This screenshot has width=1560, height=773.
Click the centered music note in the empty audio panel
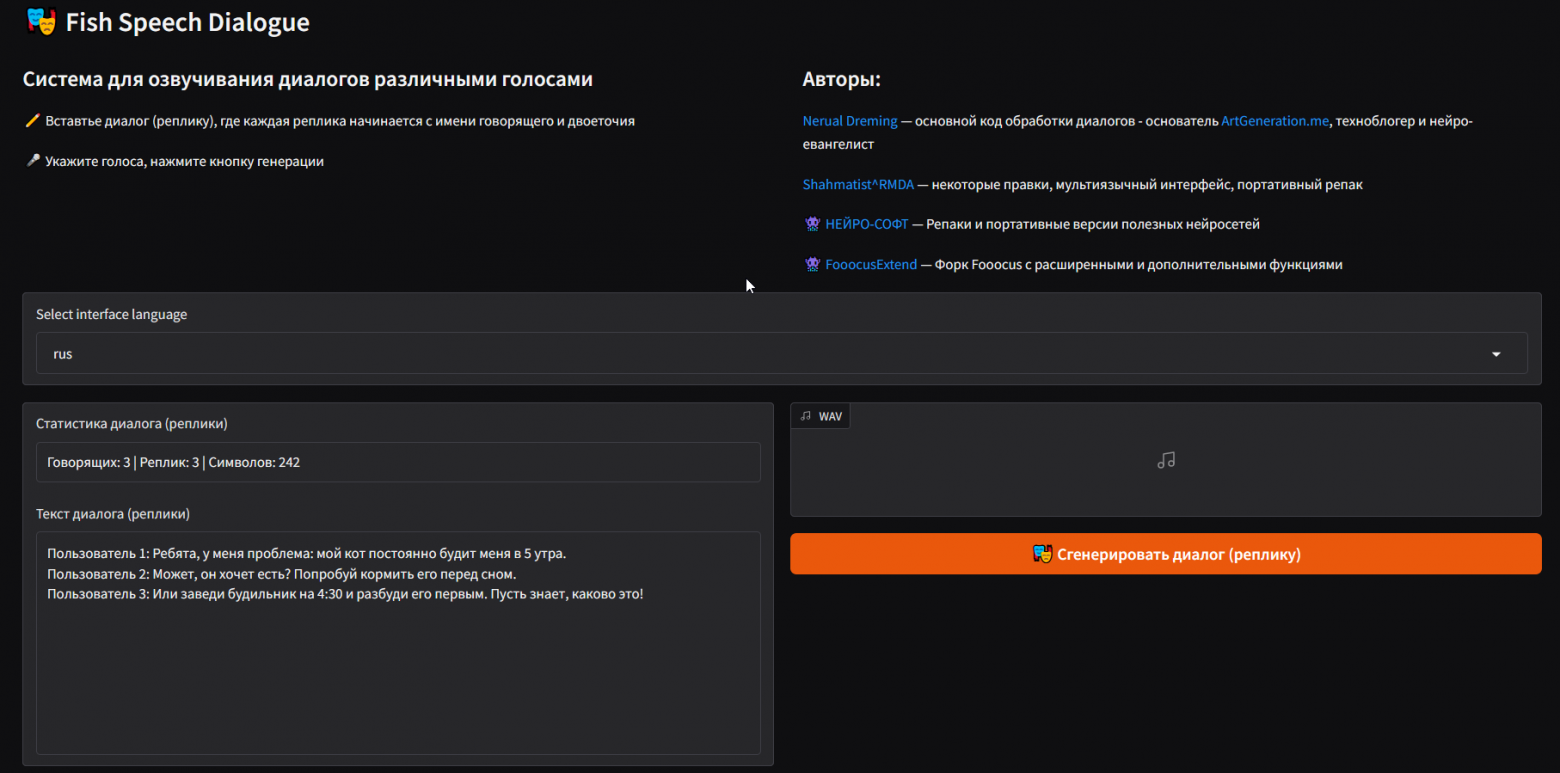click(1165, 461)
